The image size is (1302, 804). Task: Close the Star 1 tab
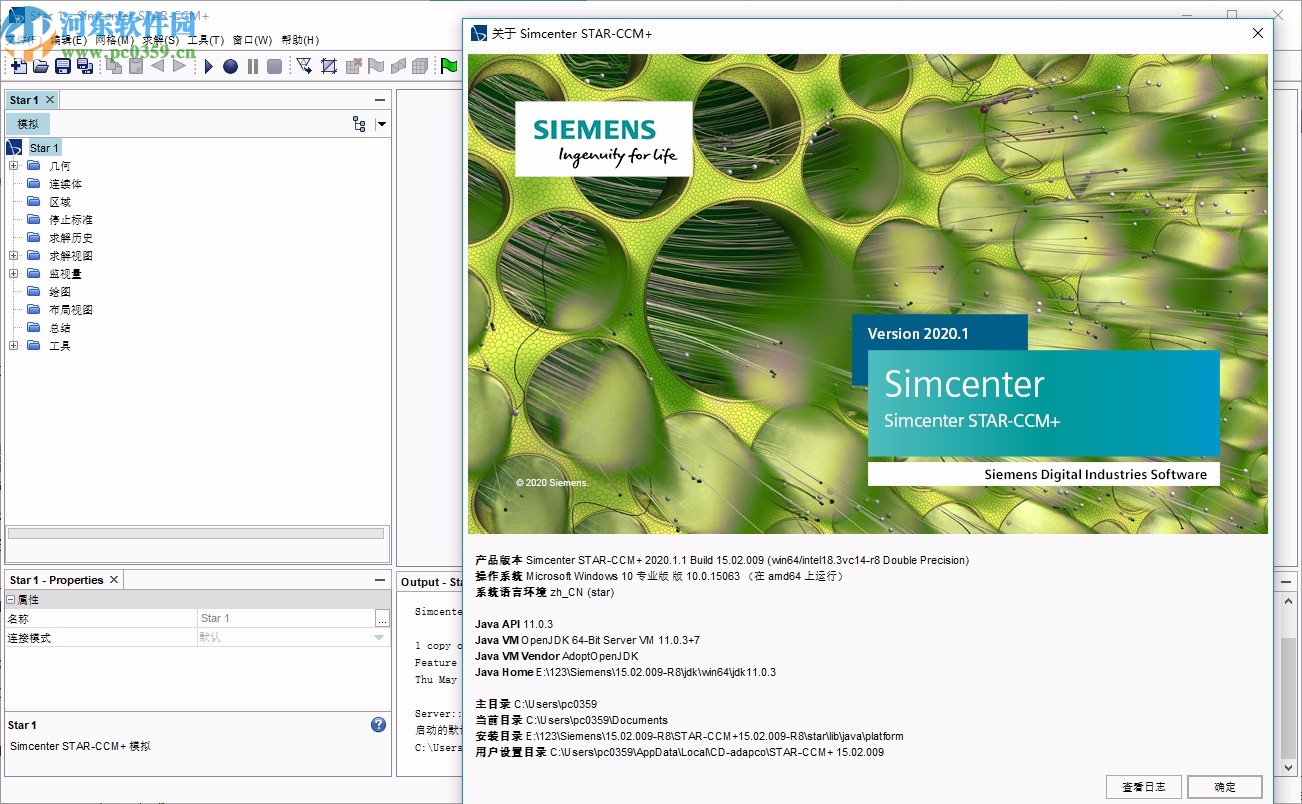(50, 100)
